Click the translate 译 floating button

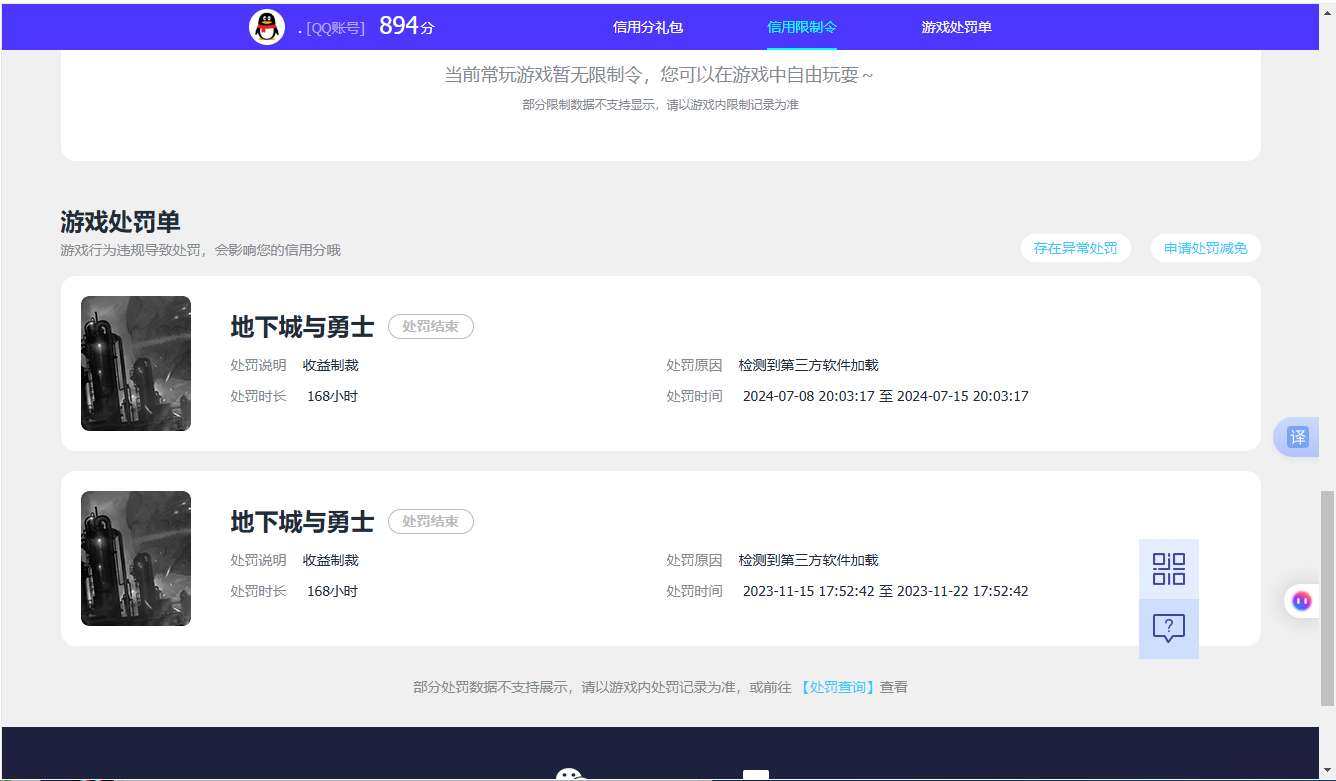click(x=1297, y=437)
